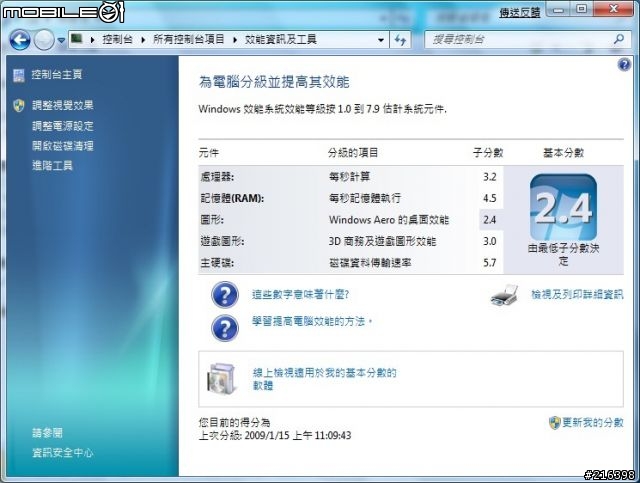Click the shield icon beside 更新我的分數
This screenshot has height=483, width=640.
[x=554, y=423]
